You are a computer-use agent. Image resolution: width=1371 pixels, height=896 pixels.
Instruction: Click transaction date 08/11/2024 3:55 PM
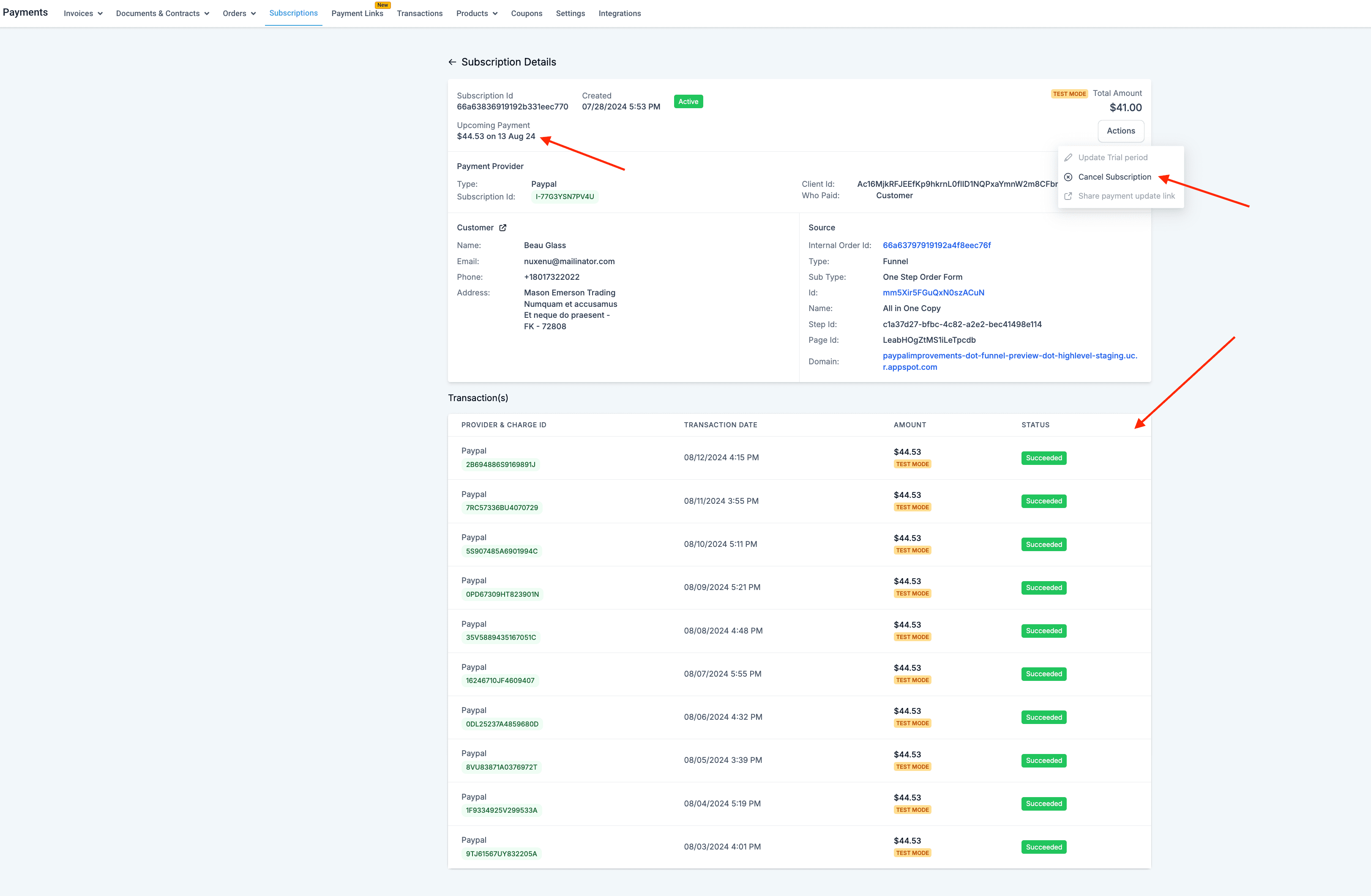721,501
